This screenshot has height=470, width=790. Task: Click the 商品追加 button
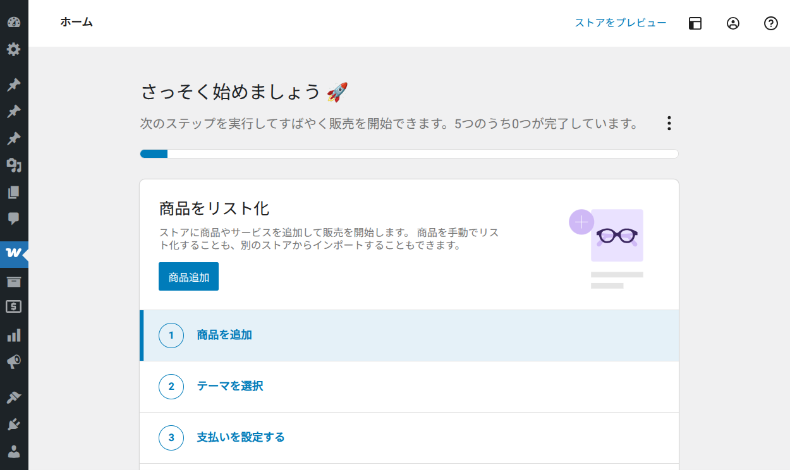(x=188, y=277)
